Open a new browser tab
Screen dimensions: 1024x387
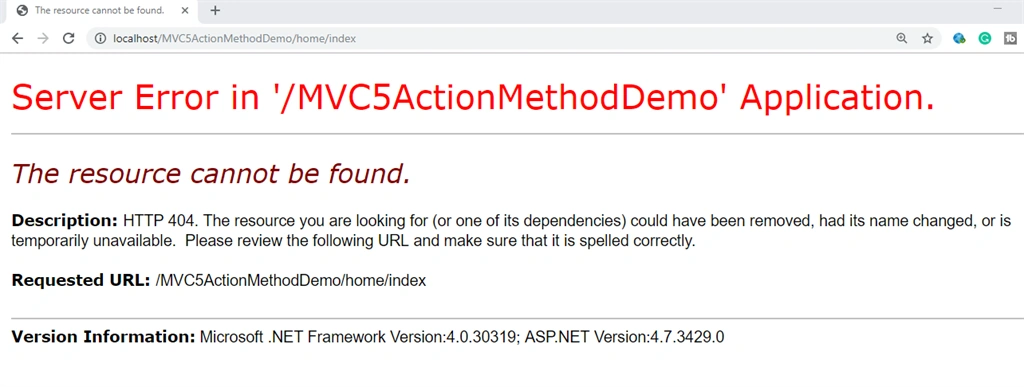tap(216, 10)
